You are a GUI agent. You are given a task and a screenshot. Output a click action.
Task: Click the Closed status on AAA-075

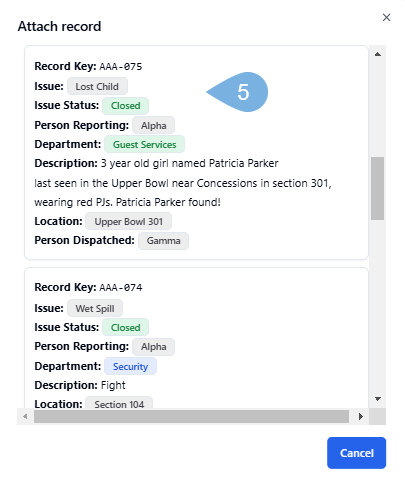[125, 106]
